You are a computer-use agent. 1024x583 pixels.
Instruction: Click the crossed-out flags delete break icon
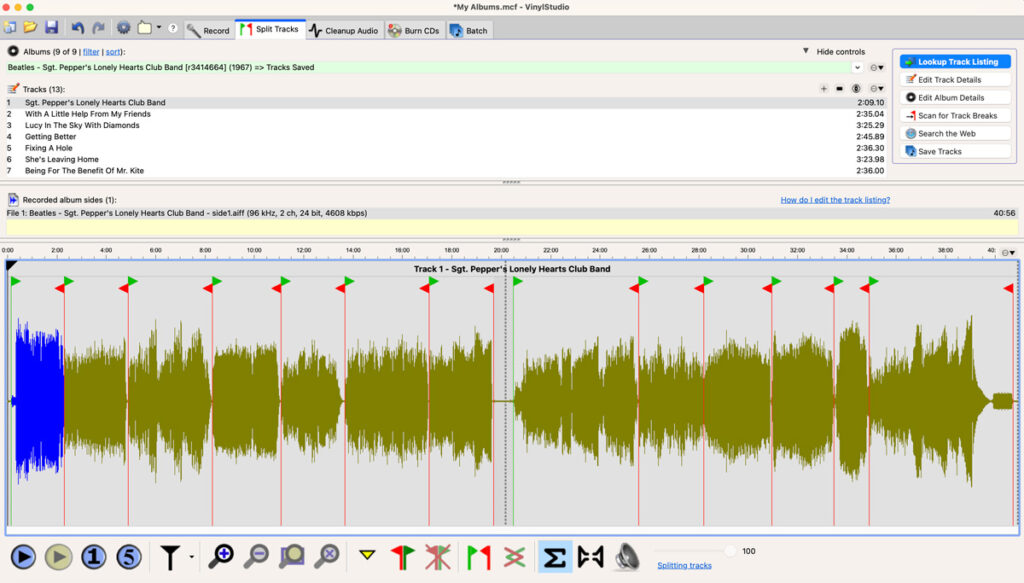pos(437,556)
